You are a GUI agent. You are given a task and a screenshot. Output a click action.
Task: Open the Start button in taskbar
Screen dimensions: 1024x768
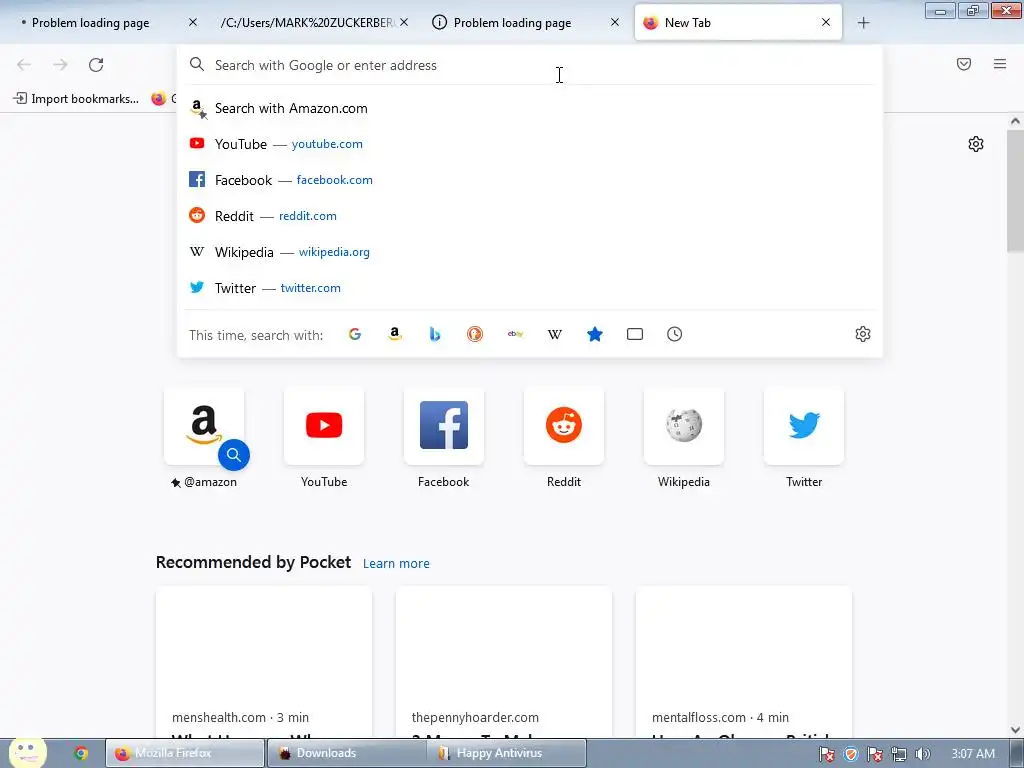tap(27, 752)
